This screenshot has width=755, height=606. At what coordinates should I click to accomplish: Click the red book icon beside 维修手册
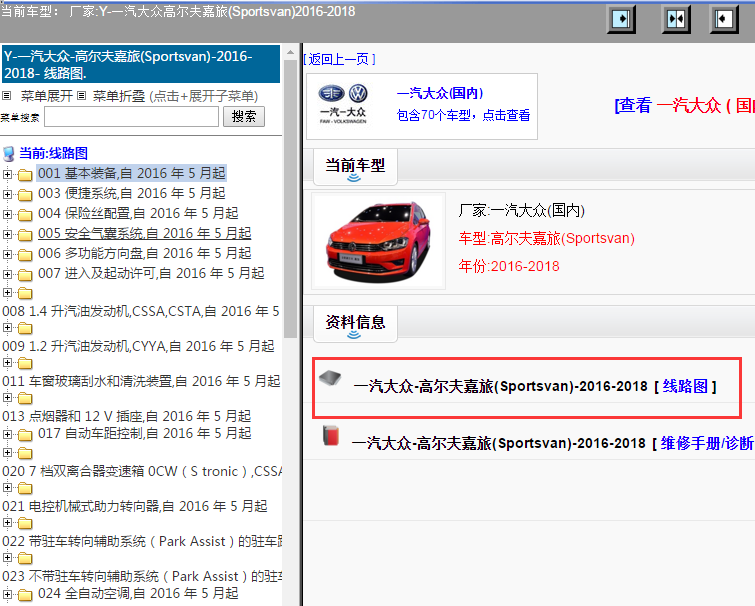(331, 436)
